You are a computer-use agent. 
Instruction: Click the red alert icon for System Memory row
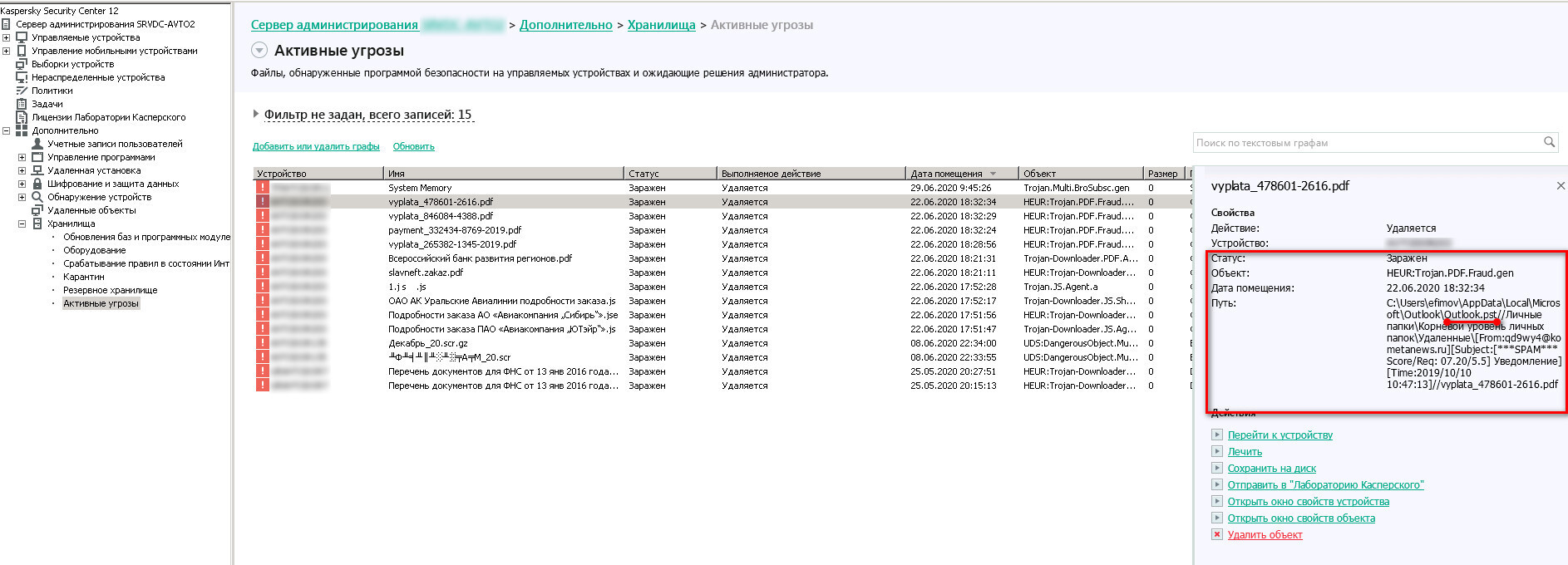coord(263,188)
